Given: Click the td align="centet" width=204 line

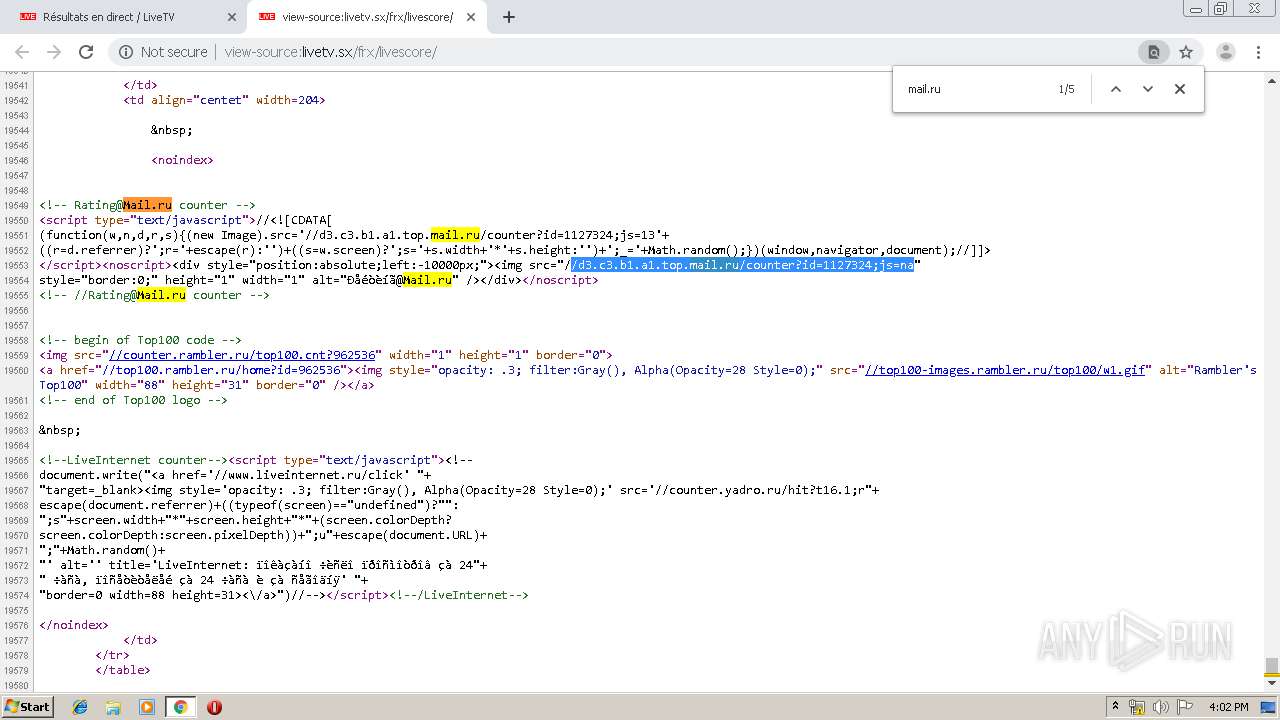Looking at the screenshot, I should click(224, 100).
